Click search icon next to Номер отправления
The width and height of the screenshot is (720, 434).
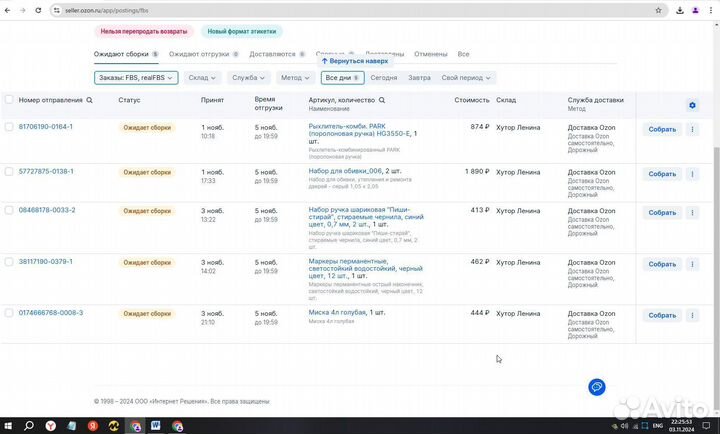(x=90, y=101)
